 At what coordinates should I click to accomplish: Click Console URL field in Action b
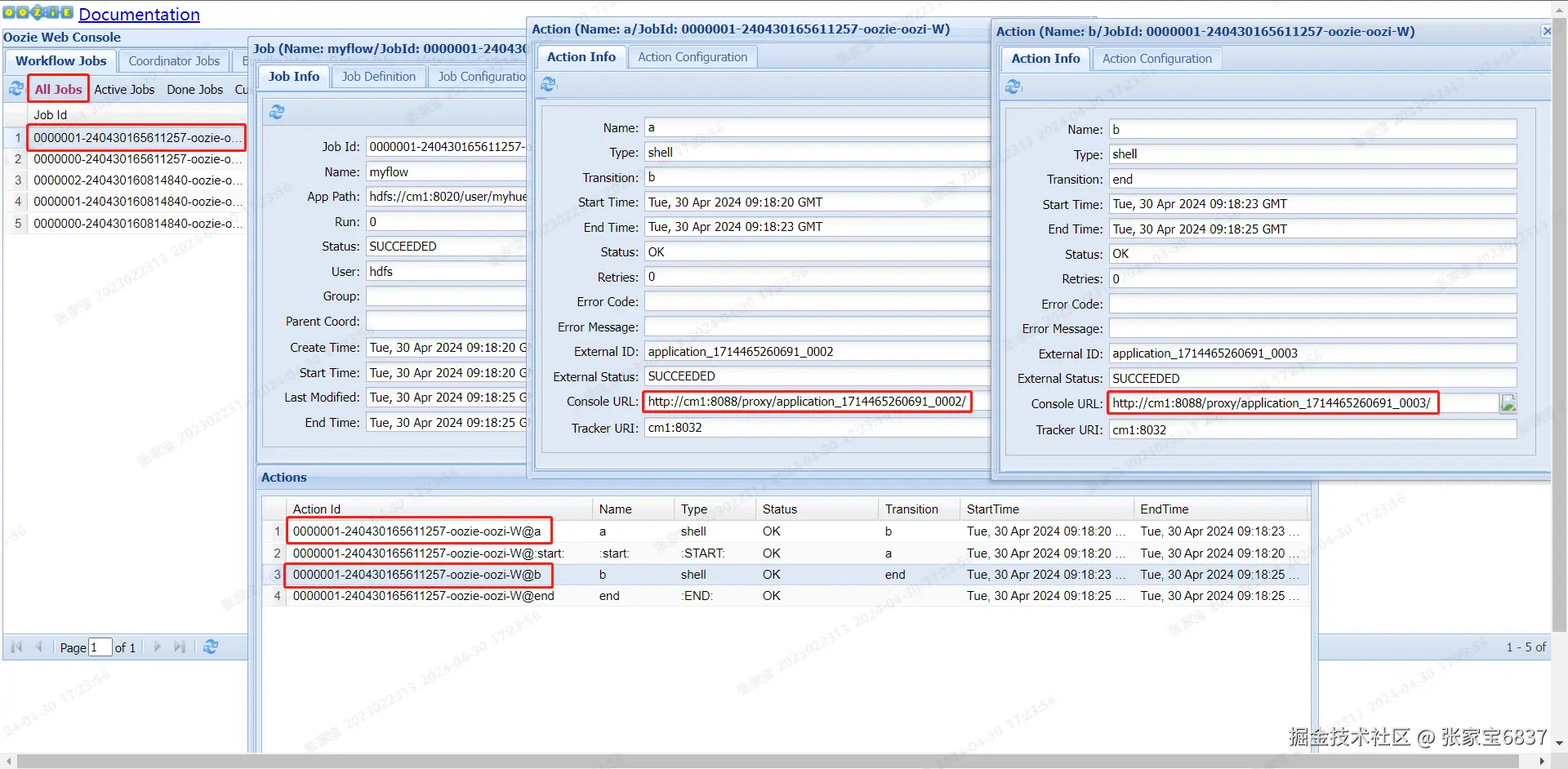tap(1303, 402)
